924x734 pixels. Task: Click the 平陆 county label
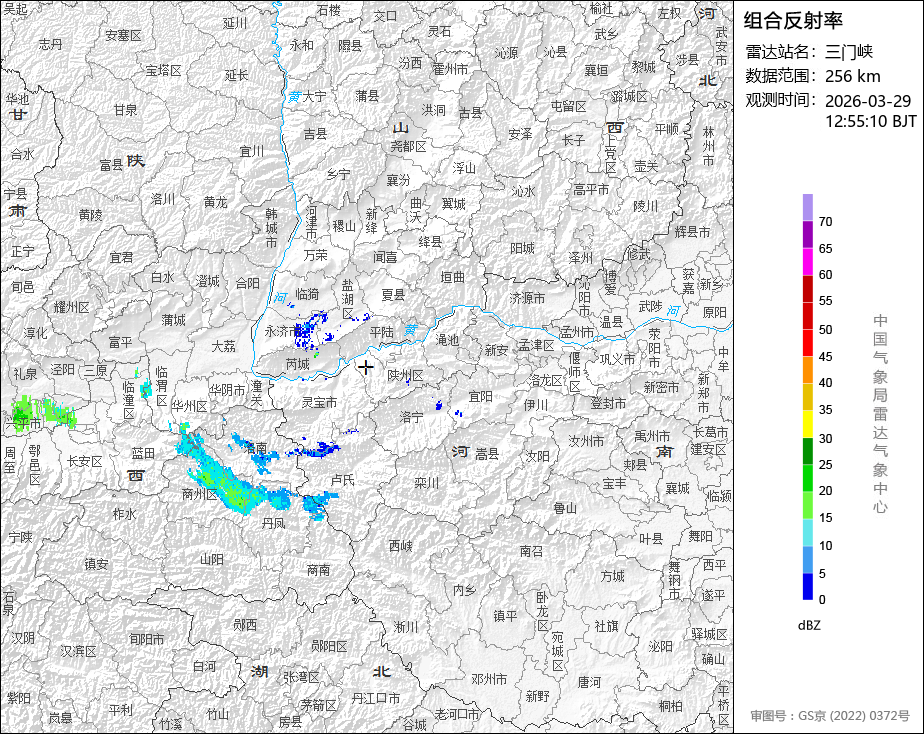click(381, 332)
